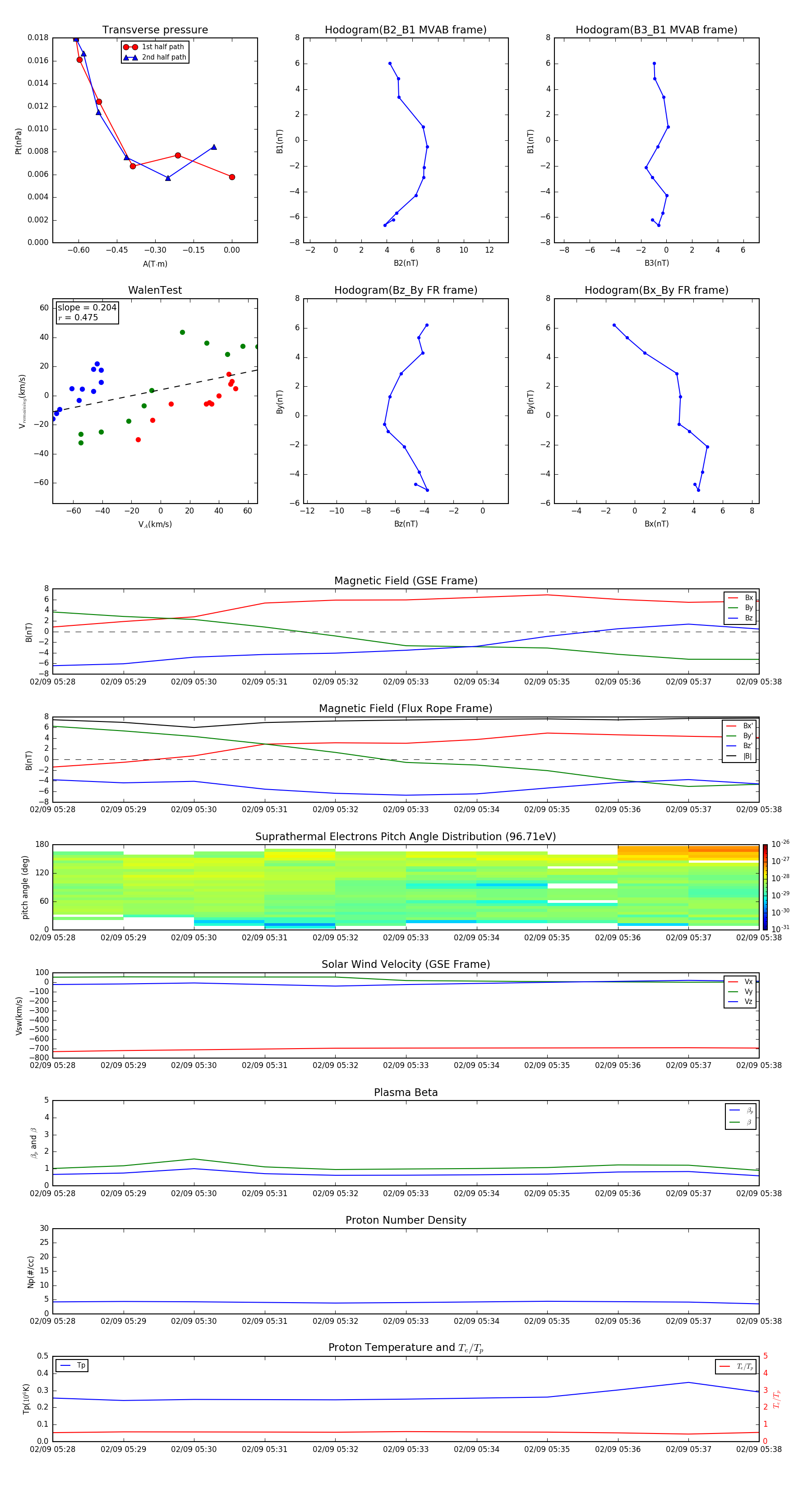This screenshot has height=1489, width=812.
Task: Click the 'B3(nT)' x-axis label
Action: click(x=656, y=263)
